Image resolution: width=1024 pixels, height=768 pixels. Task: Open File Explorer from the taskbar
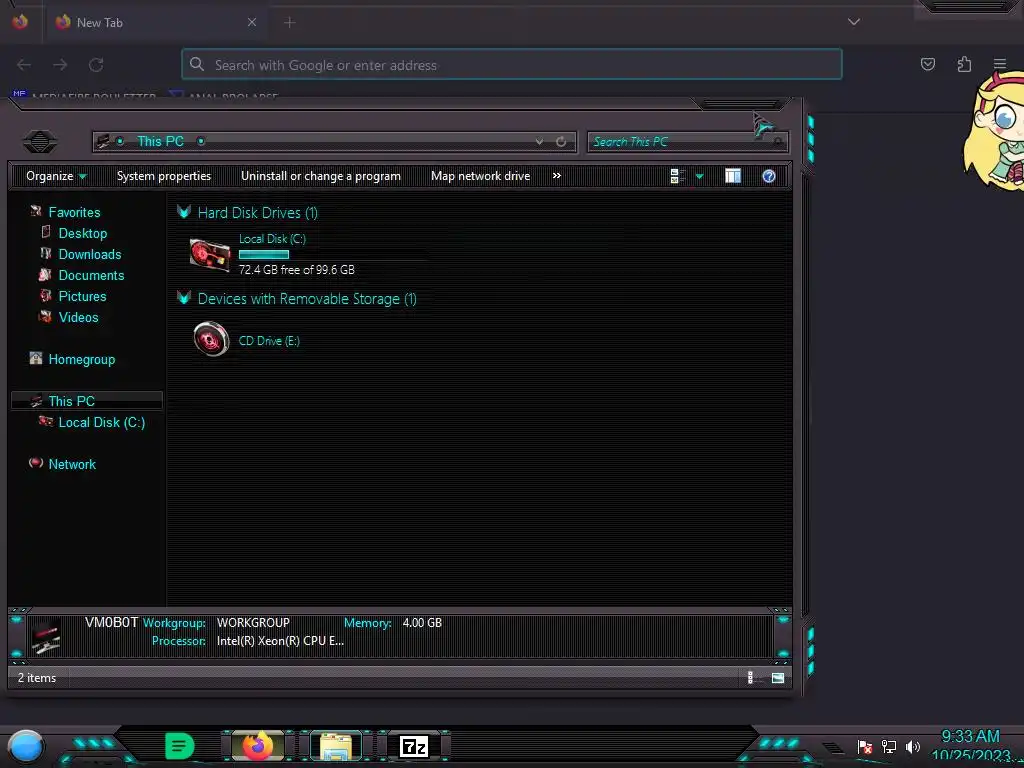336,745
